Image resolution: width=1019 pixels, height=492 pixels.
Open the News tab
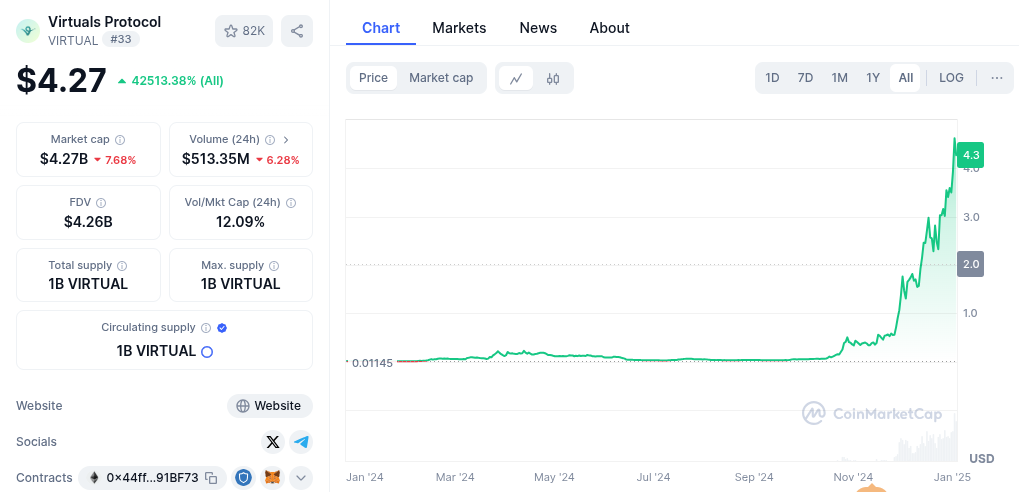coord(538,28)
